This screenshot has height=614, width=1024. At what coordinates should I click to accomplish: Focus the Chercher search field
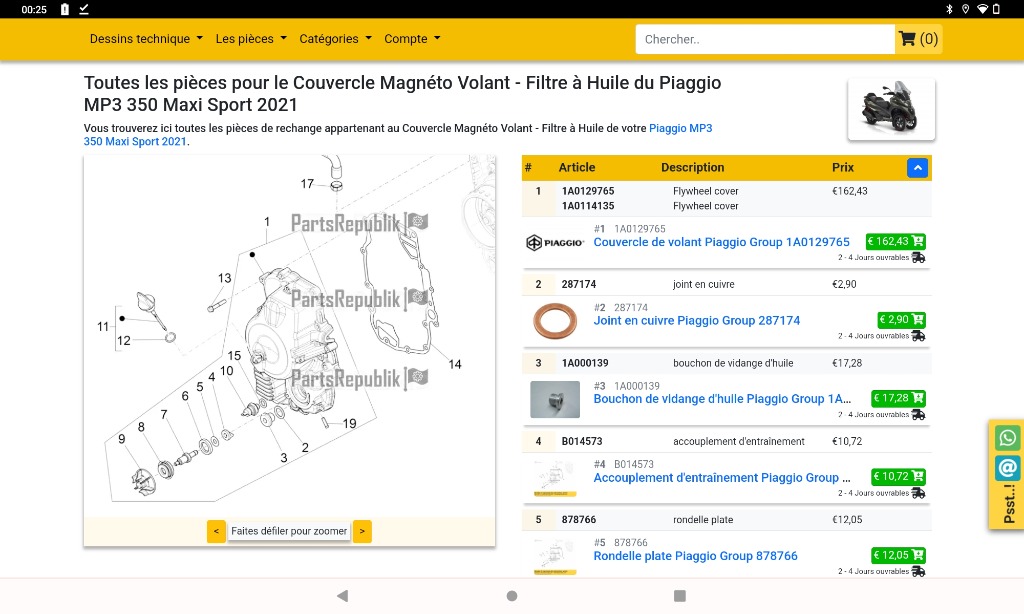[x=765, y=39]
